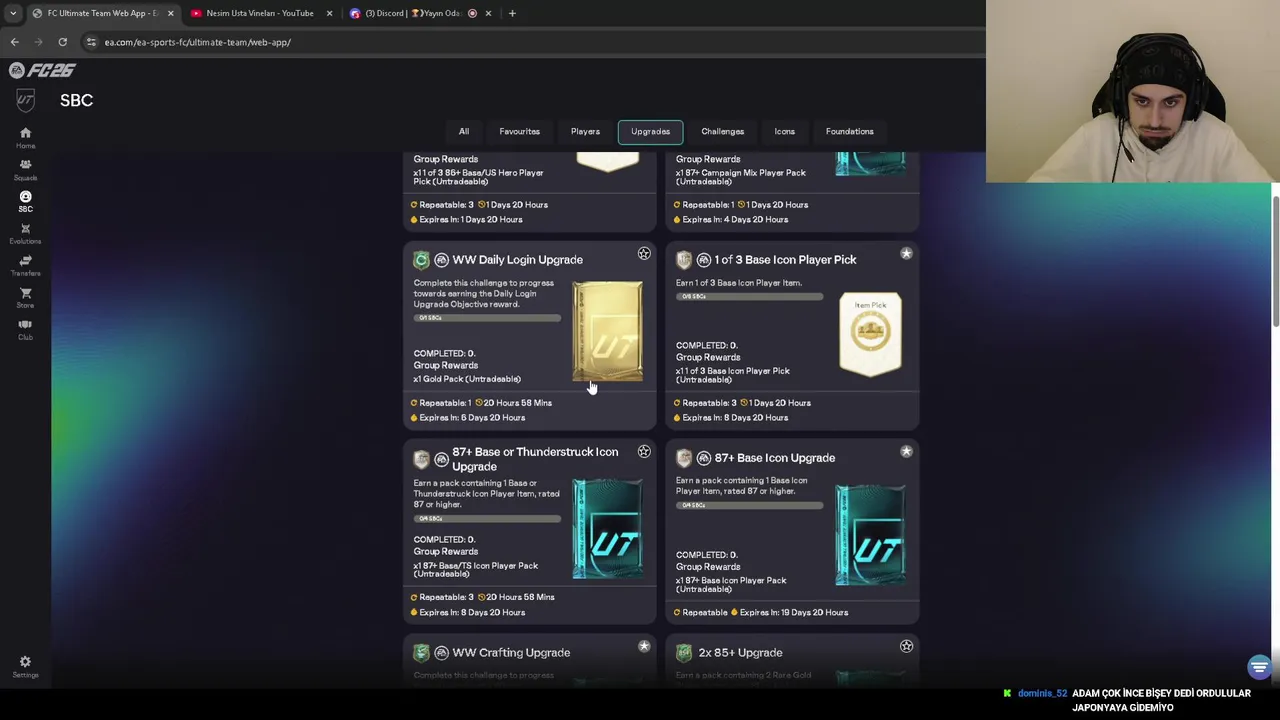Reload the web app page

62,42
